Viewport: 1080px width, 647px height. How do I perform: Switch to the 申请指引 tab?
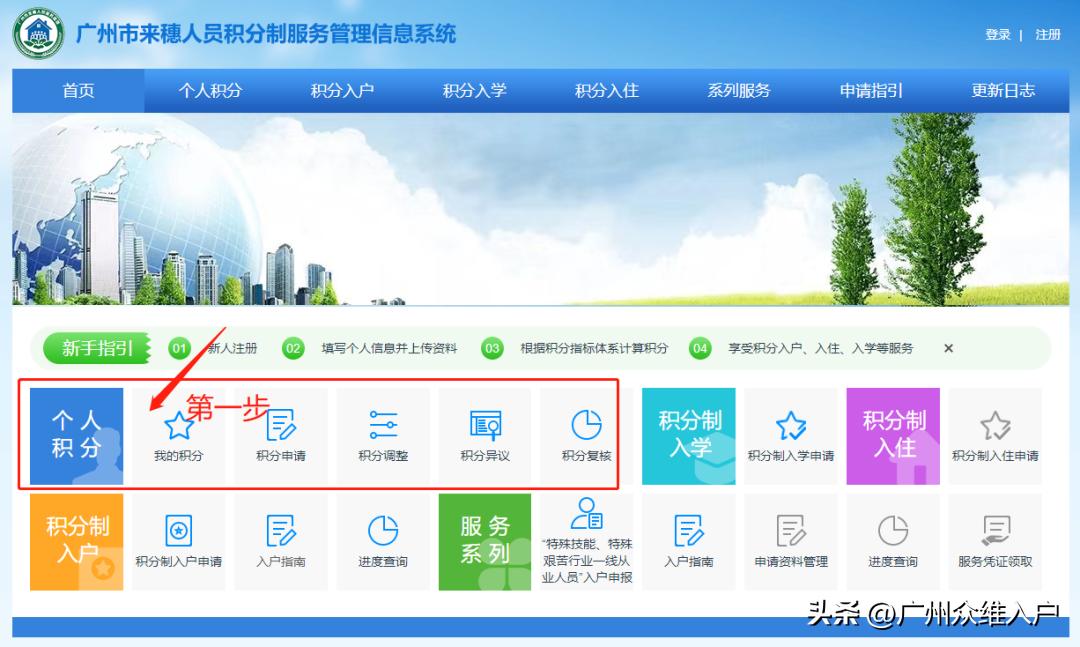pos(870,90)
